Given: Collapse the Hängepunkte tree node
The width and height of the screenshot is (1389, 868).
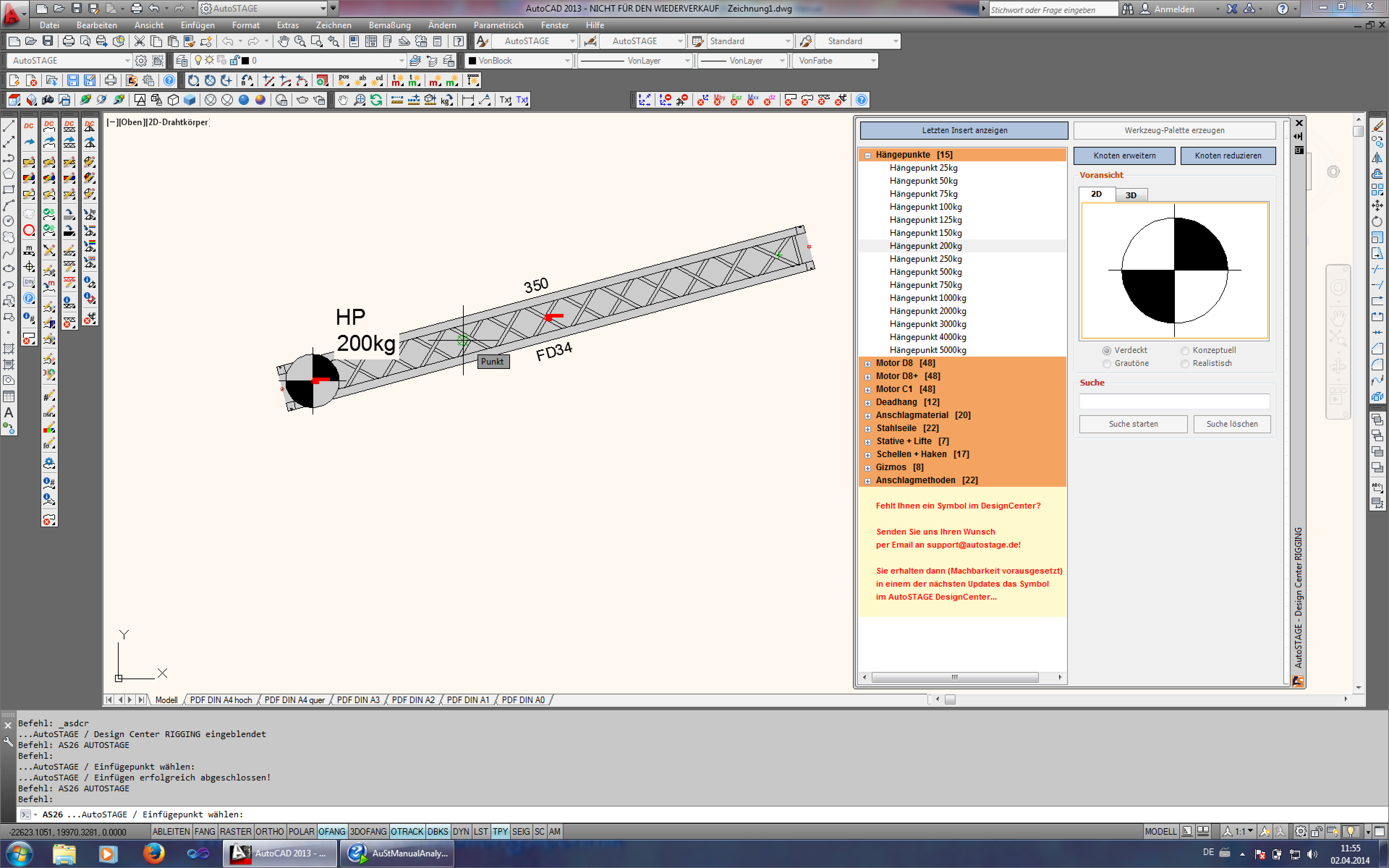Looking at the screenshot, I should (868, 155).
